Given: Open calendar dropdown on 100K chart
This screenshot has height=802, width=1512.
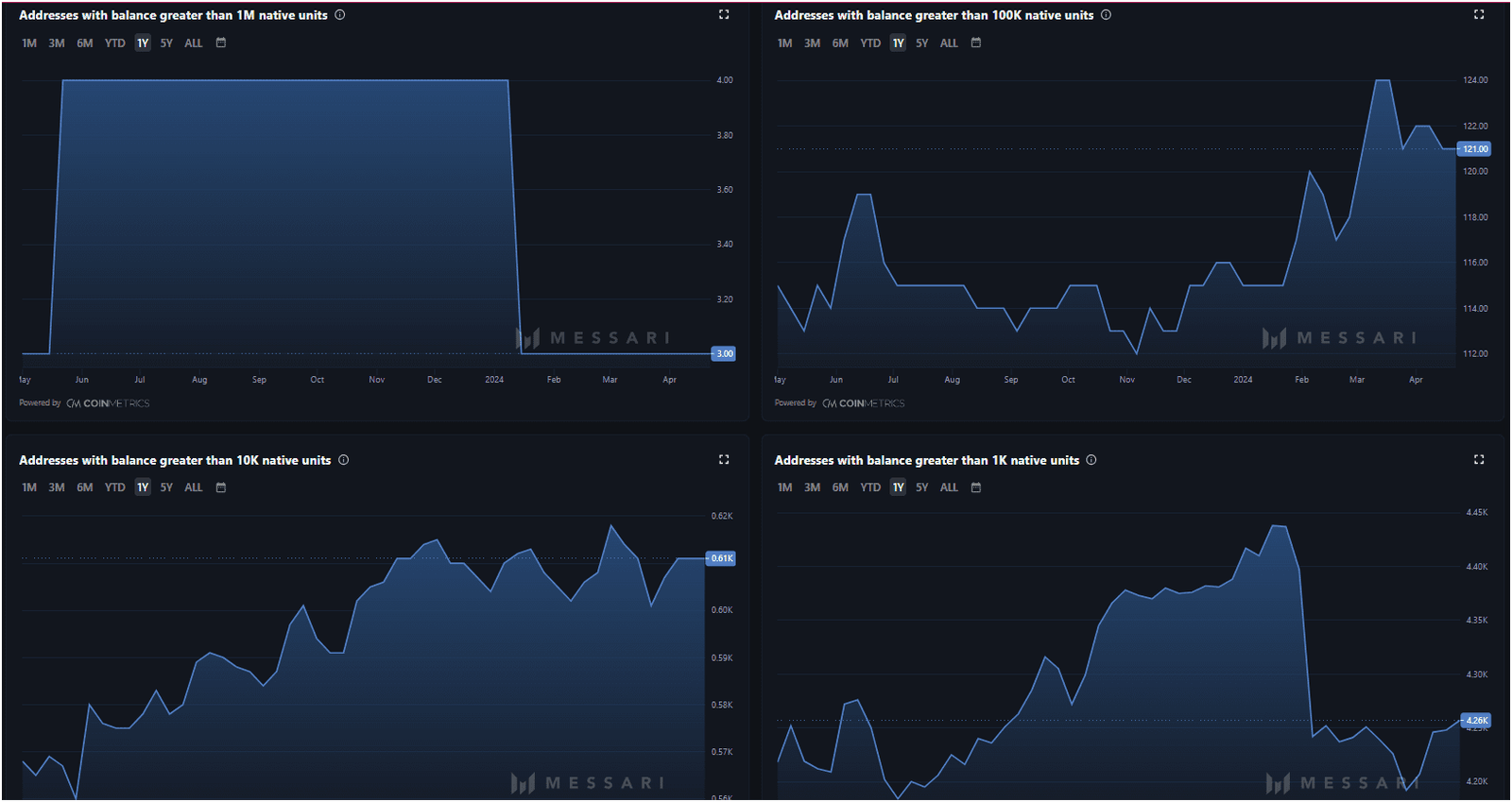Looking at the screenshot, I should (x=976, y=43).
